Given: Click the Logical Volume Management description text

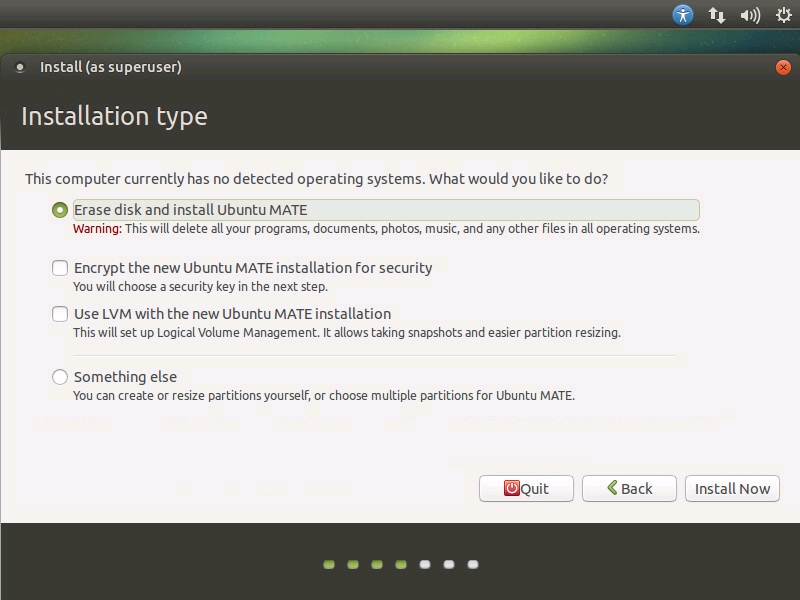Looking at the screenshot, I should 347,333.
